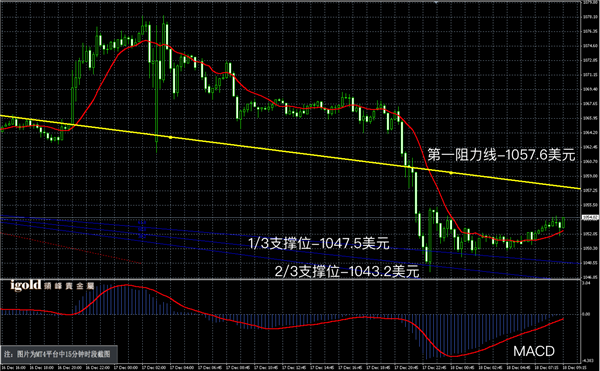Click the current price tag on price axis
The image size is (600, 371).
point(590,218)
